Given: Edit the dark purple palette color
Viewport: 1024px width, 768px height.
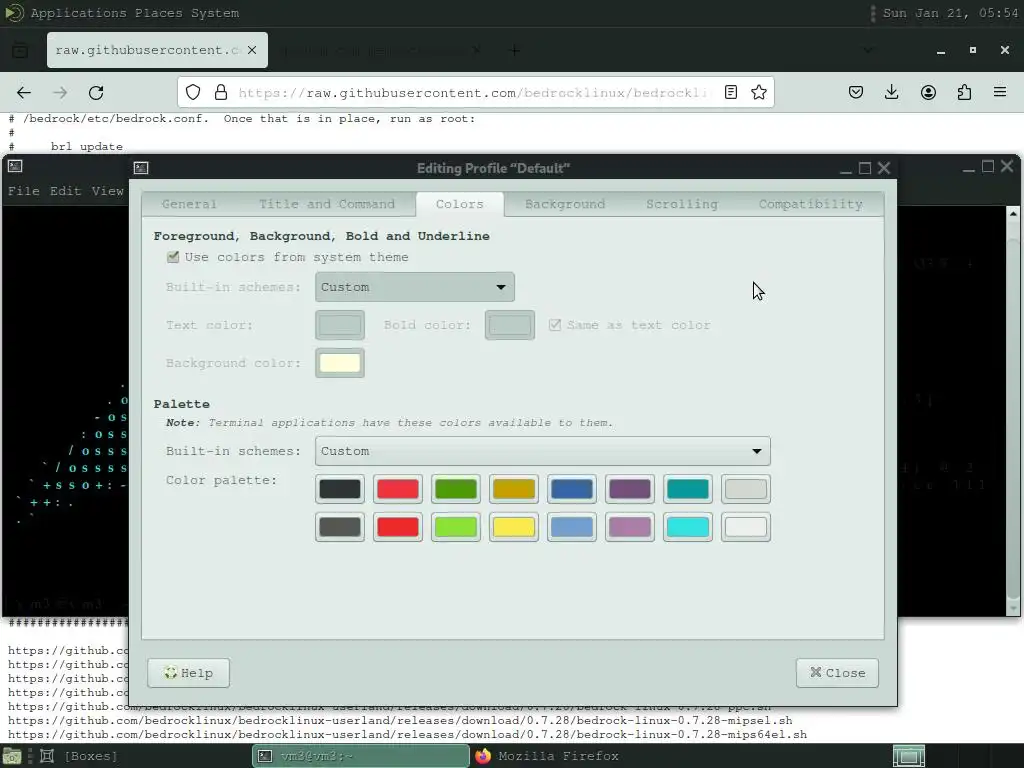Looking at the screenshot, I should 630,489.
